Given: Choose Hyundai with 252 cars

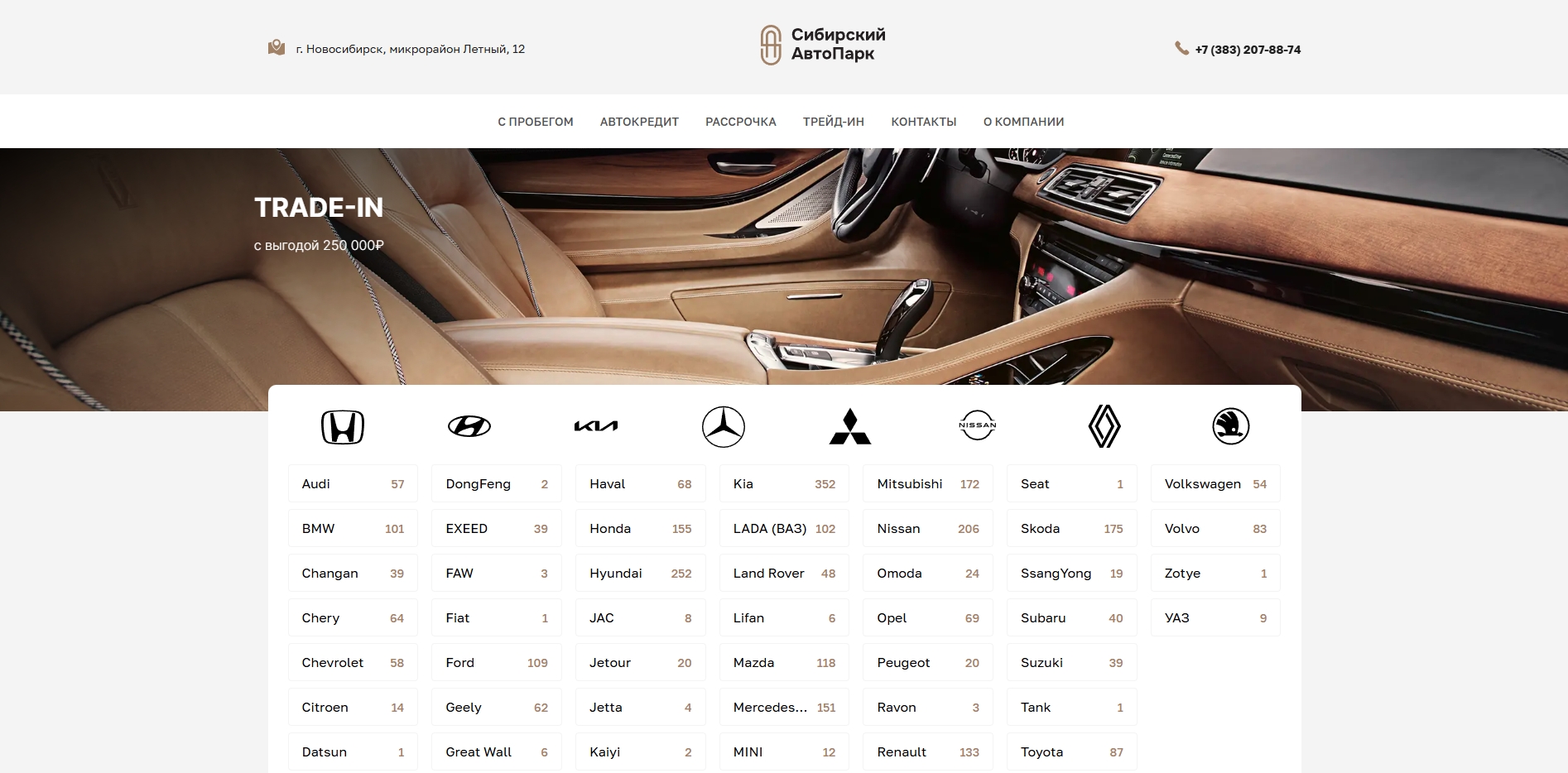Looking at the screenshot, I should [x=641, y=573].
